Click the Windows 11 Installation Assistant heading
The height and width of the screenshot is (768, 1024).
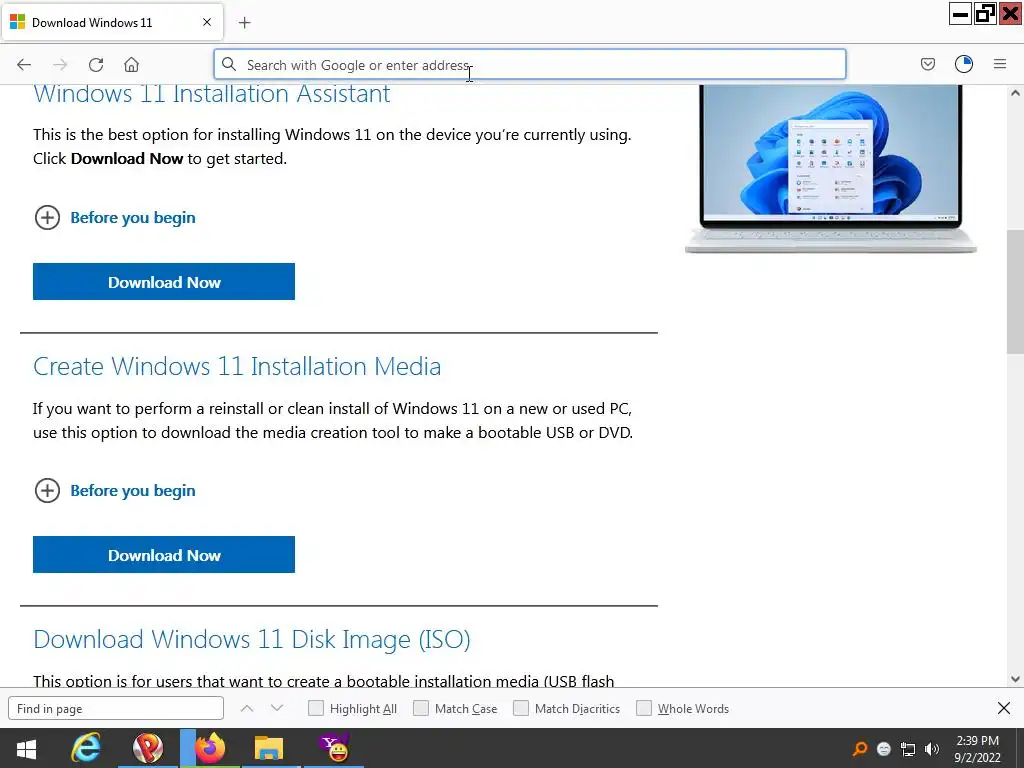click(x=212, y=94)
